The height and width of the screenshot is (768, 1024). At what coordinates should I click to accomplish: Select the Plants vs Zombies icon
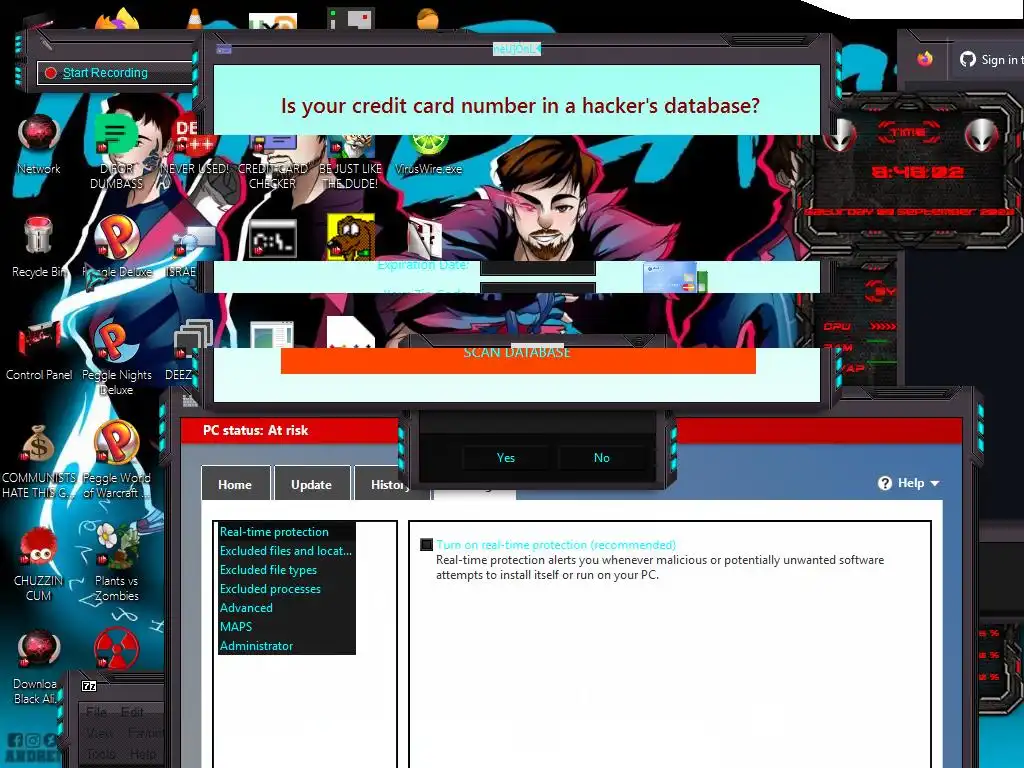pyautogui.click(x=117, y=564)
